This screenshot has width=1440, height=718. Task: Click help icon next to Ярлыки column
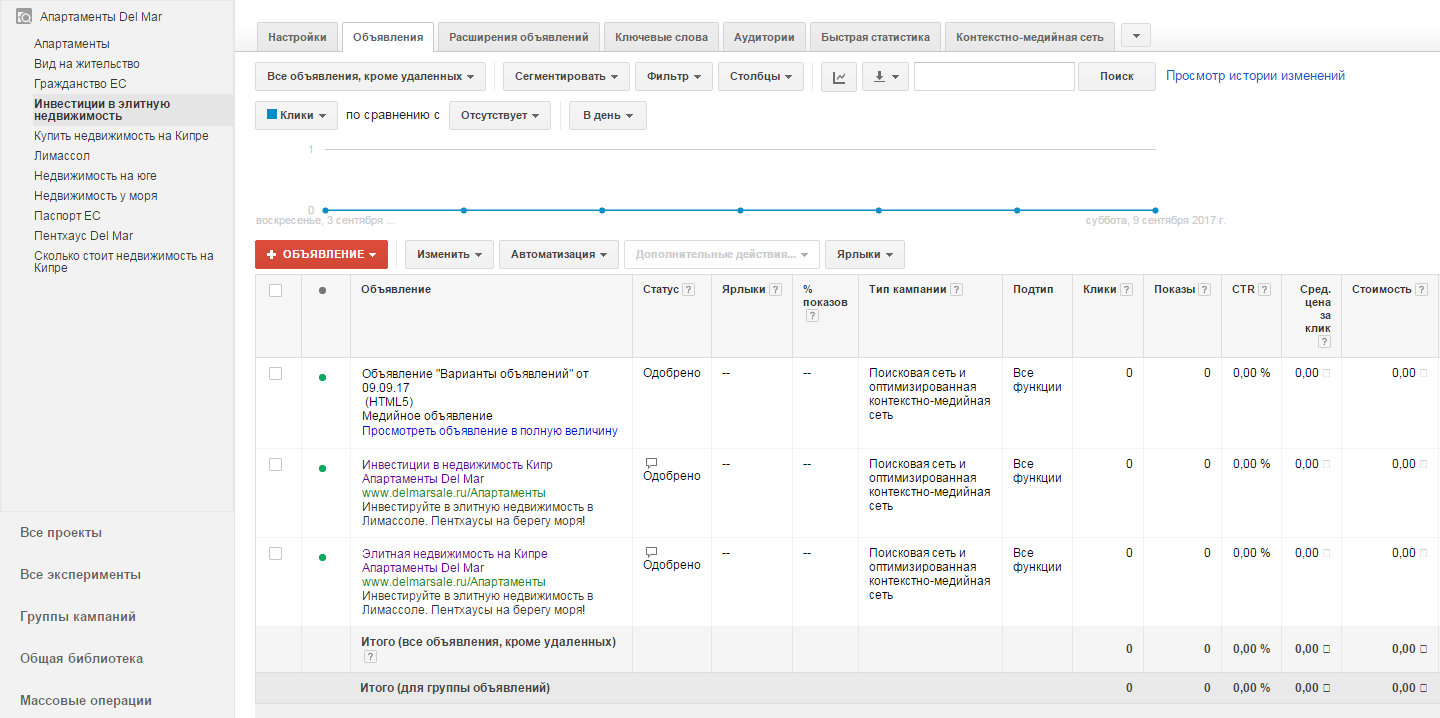(x=774, y=289)
